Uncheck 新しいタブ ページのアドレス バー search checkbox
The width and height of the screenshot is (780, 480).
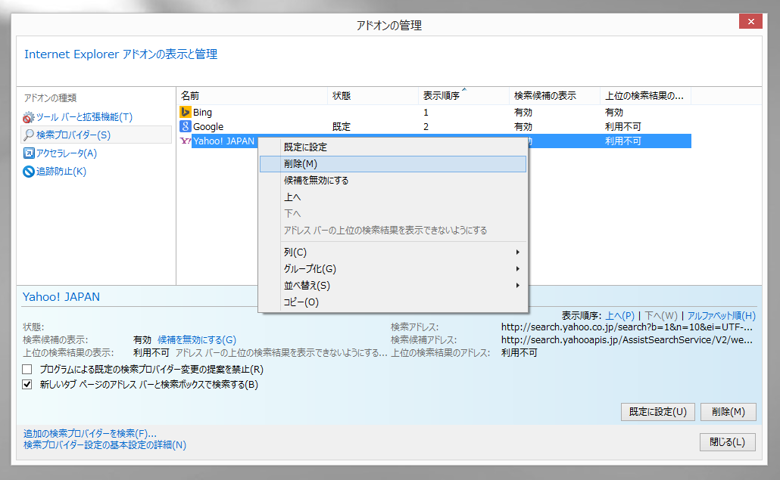[x=27, y=384]
